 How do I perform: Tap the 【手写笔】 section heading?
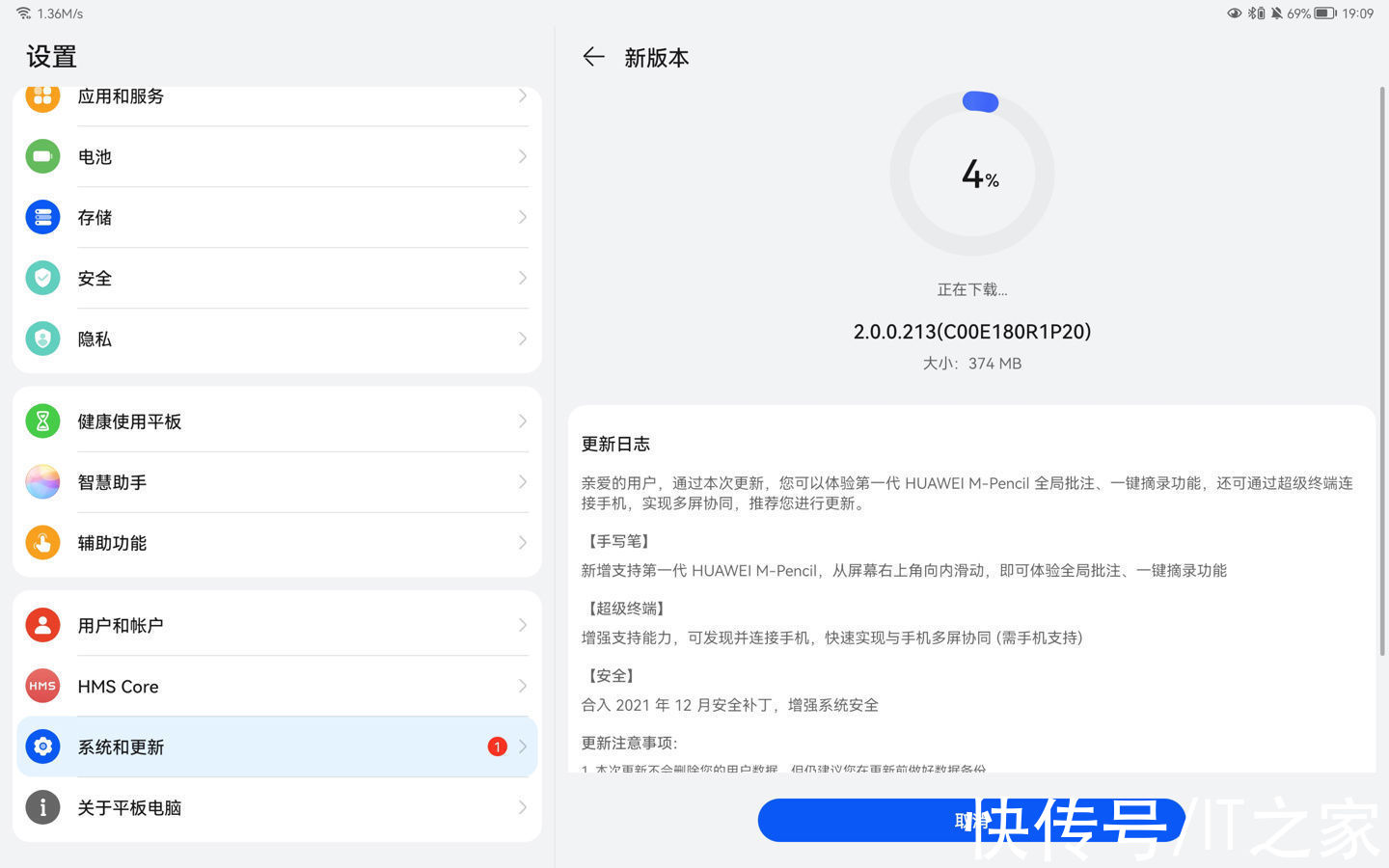point(618,541)
